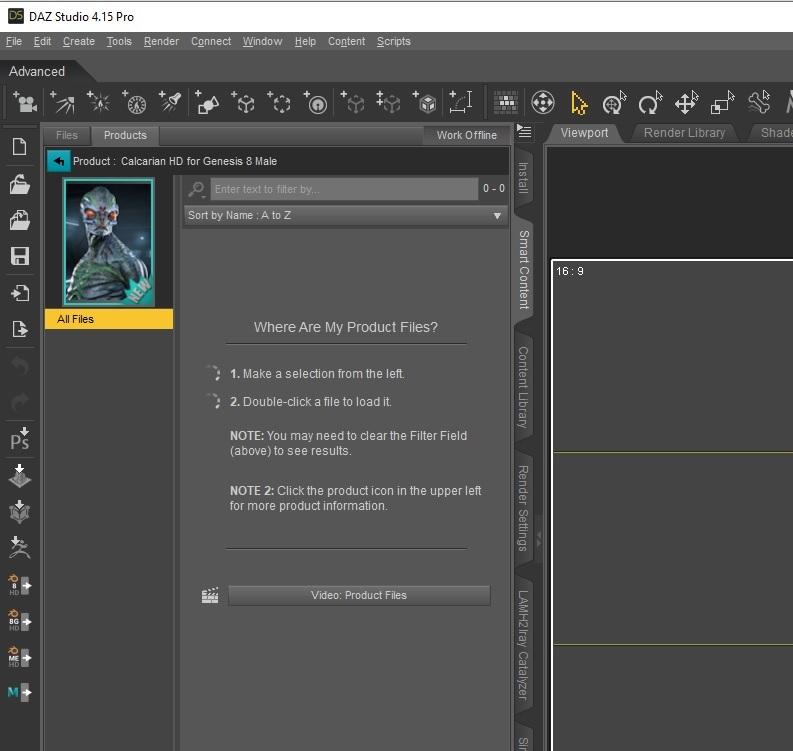The height and width of the screenshot is (751, 793).
Task: Click the Calcarian HD product thumbnail
Action: coord(108,242)
